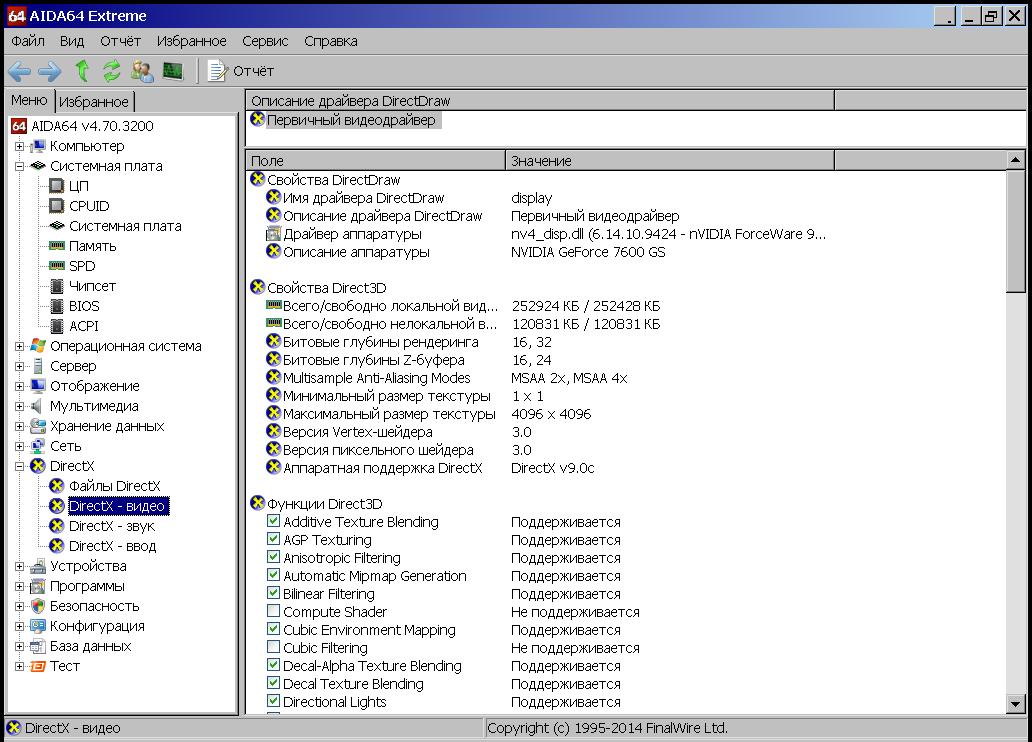Click the users icon in toolbar
Screen dimensions: 1032x742
(x=142, y=71)
